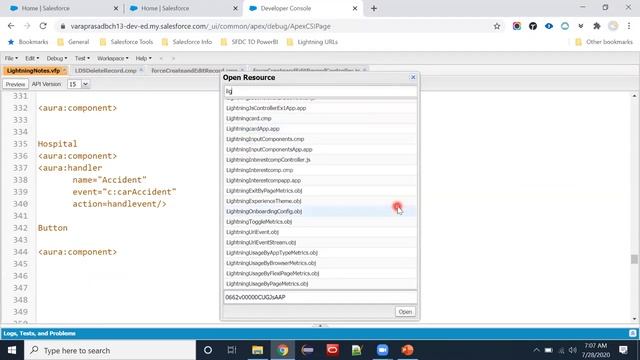This screenshot has width=640, height=360.
Task: Select LightningInterestcompapp.app in the list
Action: [x=320, y=180]
